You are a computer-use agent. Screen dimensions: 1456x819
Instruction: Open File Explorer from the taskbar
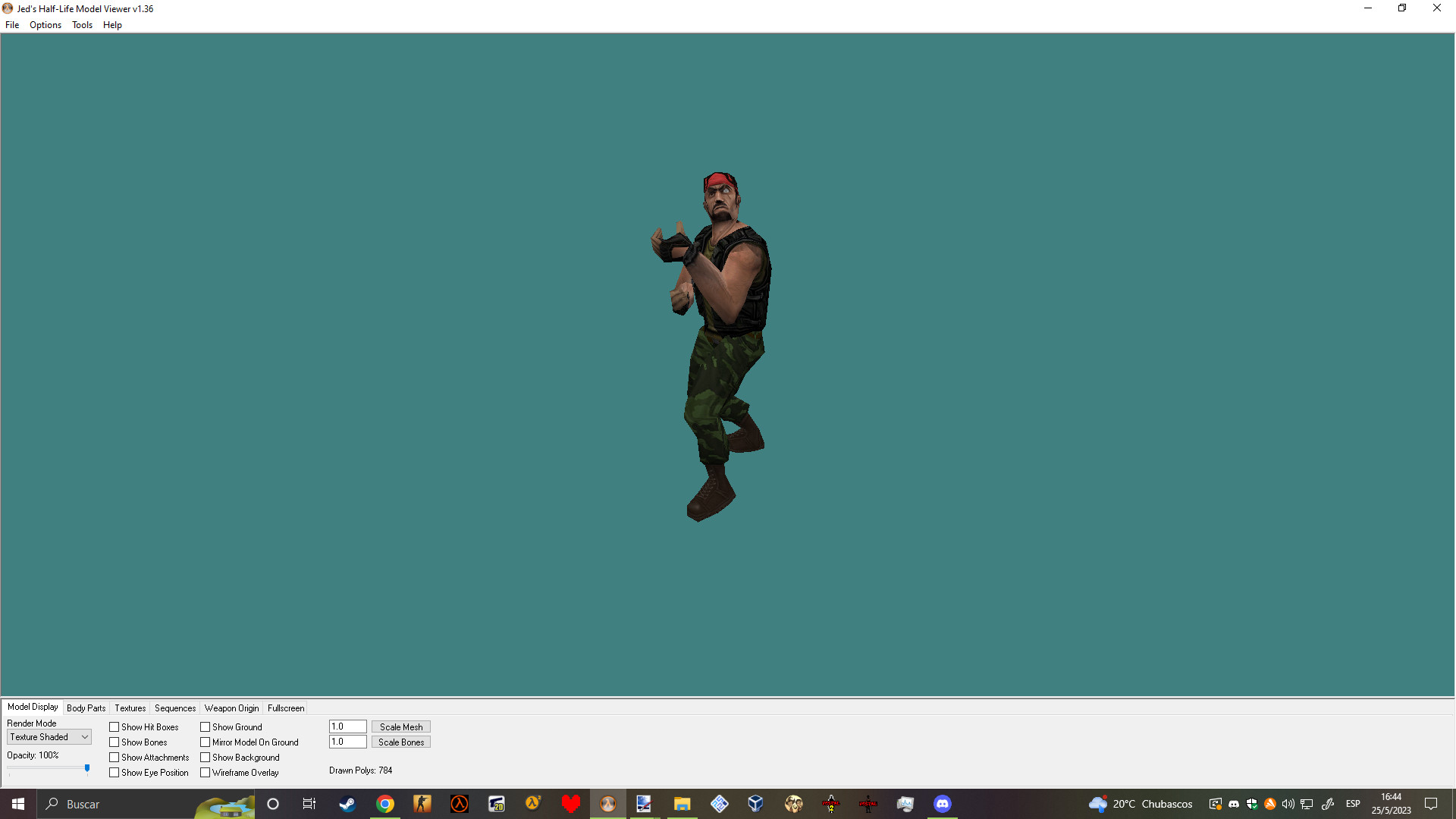[682, 804]
